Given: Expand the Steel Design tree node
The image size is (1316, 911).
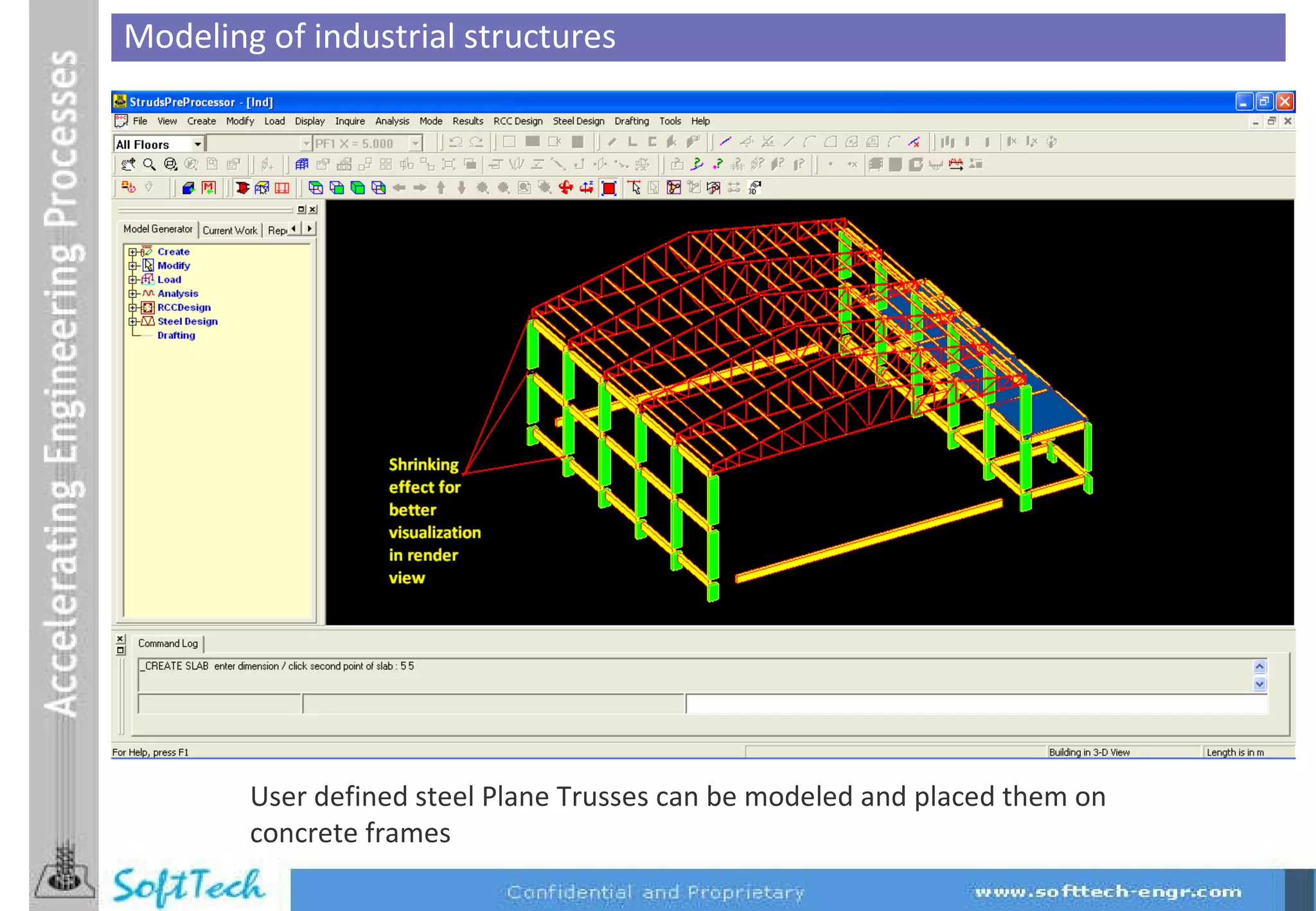Looking at the screenshot, I should click(x=132, y=321).
